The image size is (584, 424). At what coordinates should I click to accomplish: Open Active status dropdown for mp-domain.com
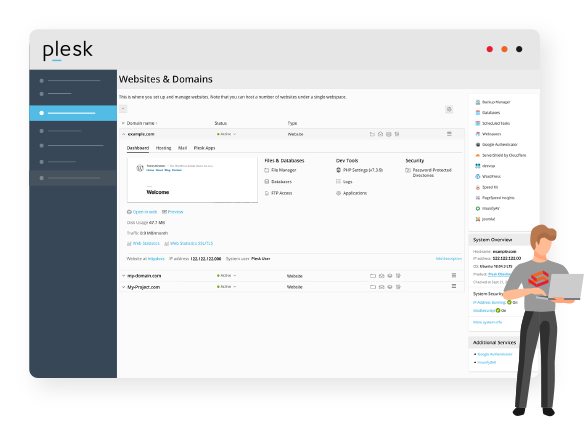227,276
